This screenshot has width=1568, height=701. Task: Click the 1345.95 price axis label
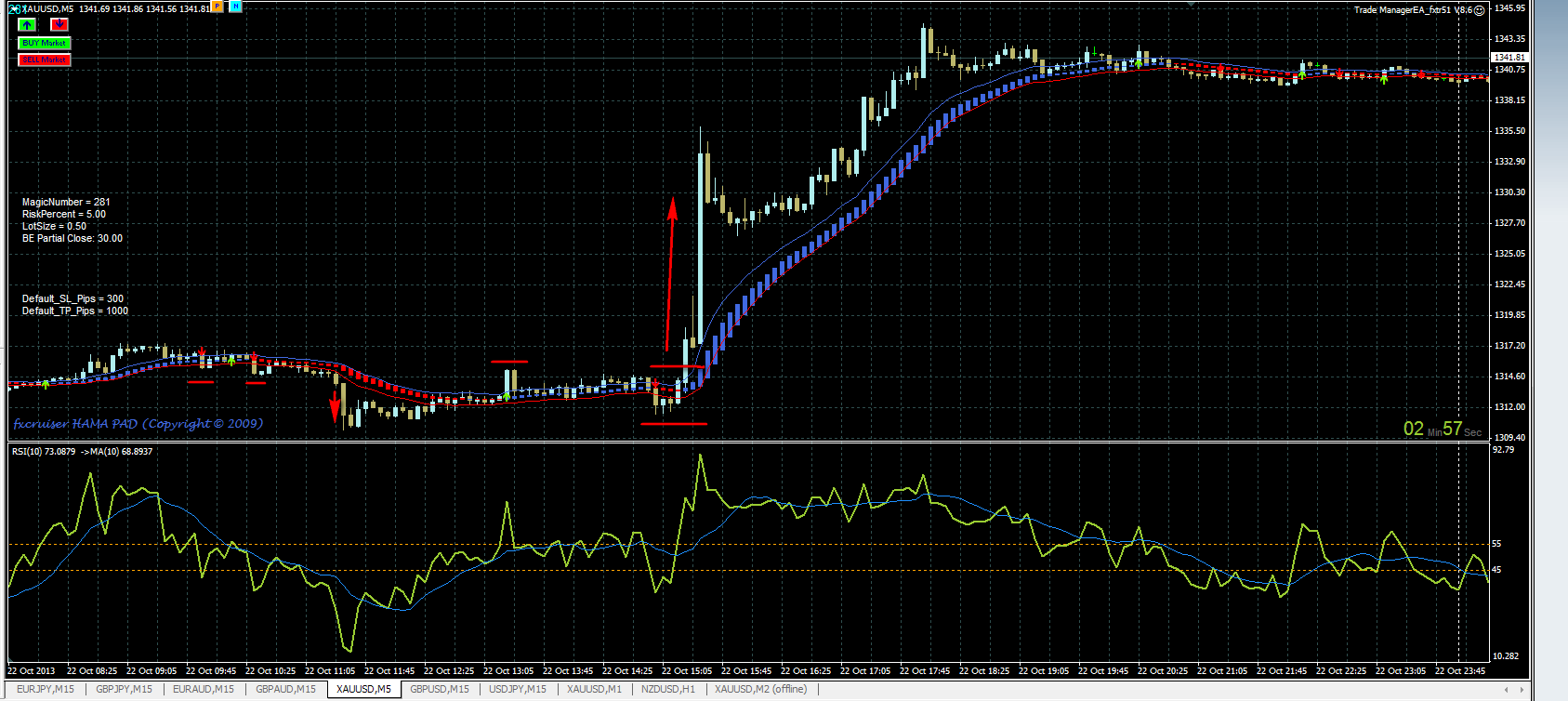(1509, 8)
